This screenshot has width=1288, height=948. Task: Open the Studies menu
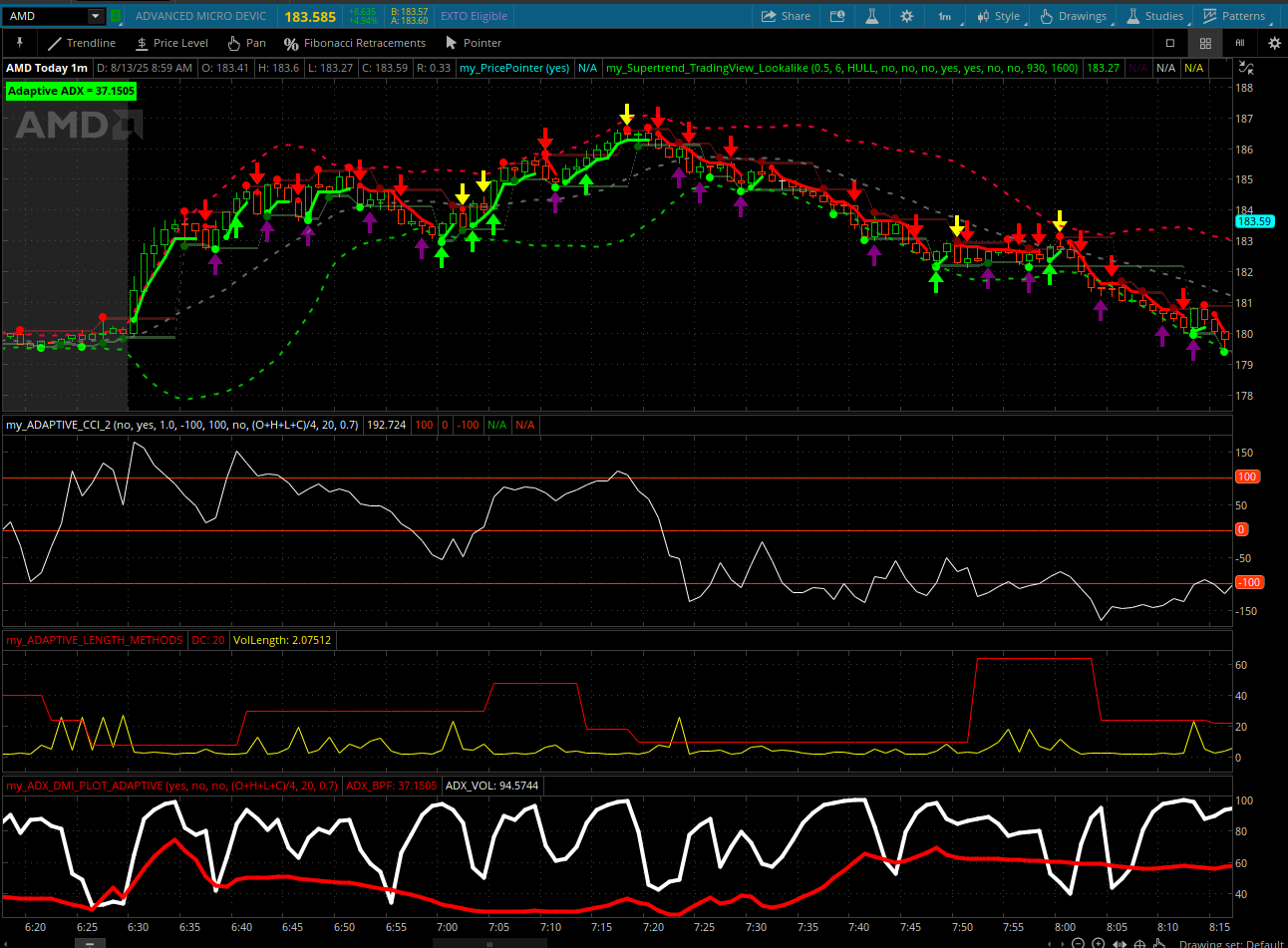pyautogui.click(x=1154, y=16)
